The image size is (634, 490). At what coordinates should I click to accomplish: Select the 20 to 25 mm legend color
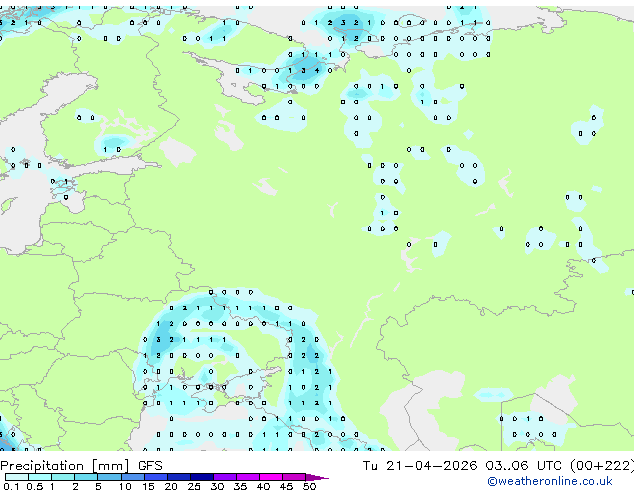click(179, 477)
